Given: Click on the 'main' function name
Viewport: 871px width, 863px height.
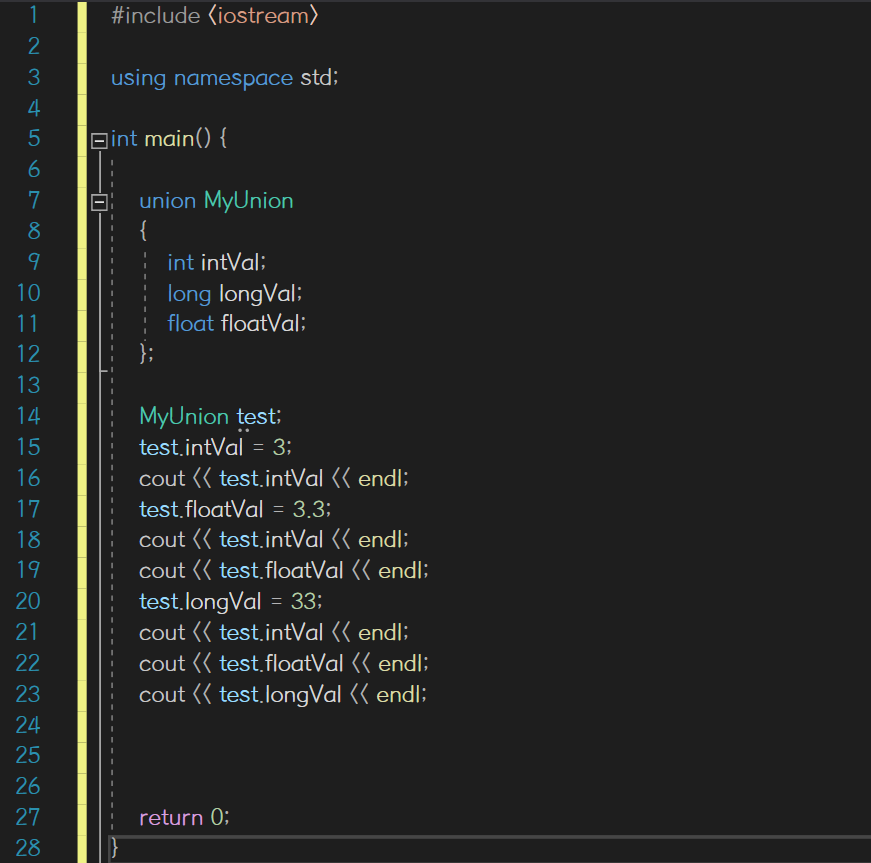Looking at the screenshot, I should 169,139.
